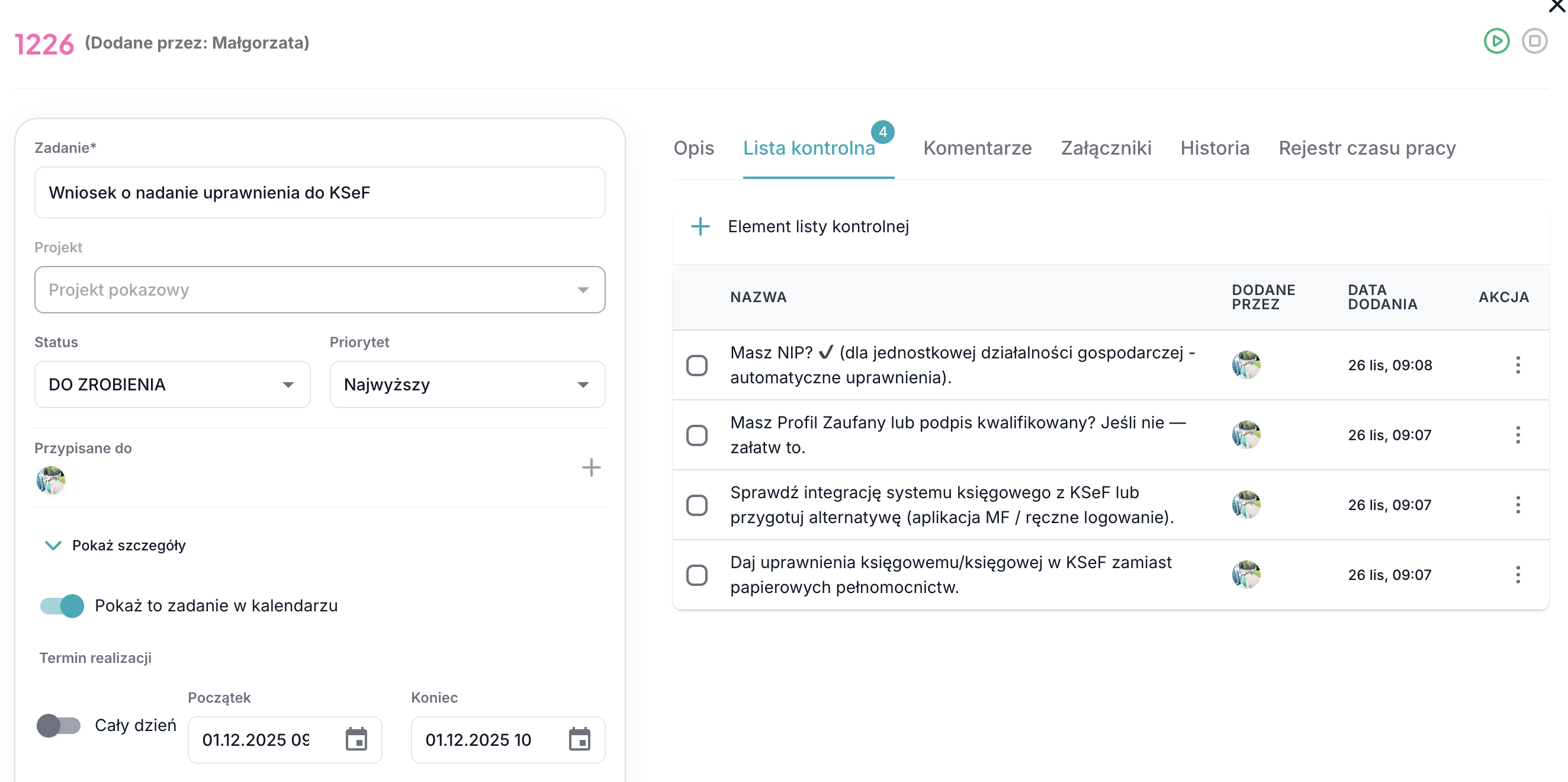The height and width of the screenshot is (782, 1568).
Task: Open calendar picker for Początek date
Action: click(356, 739)
